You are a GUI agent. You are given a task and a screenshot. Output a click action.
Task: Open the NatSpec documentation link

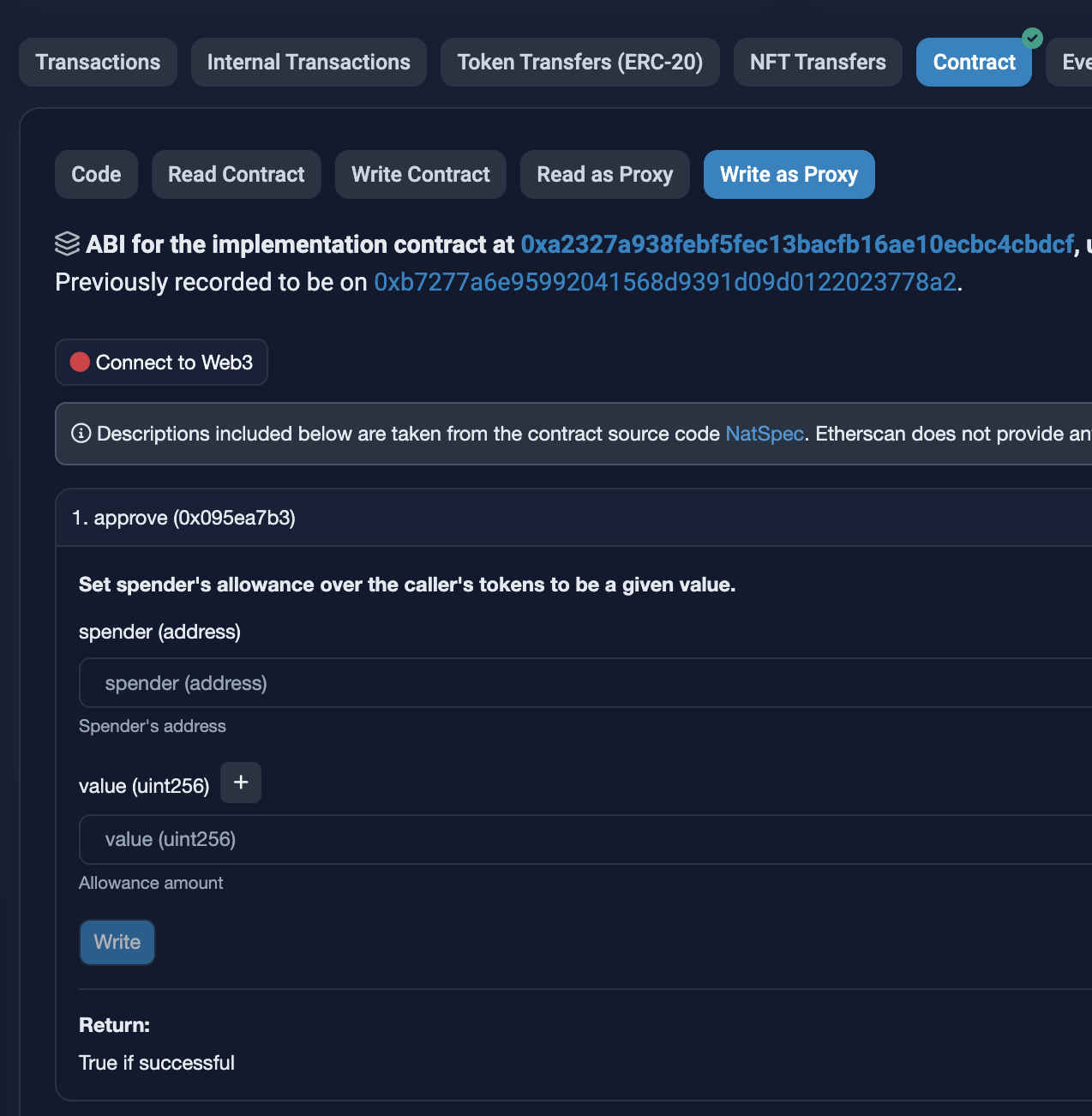click(x=764, y=434)
